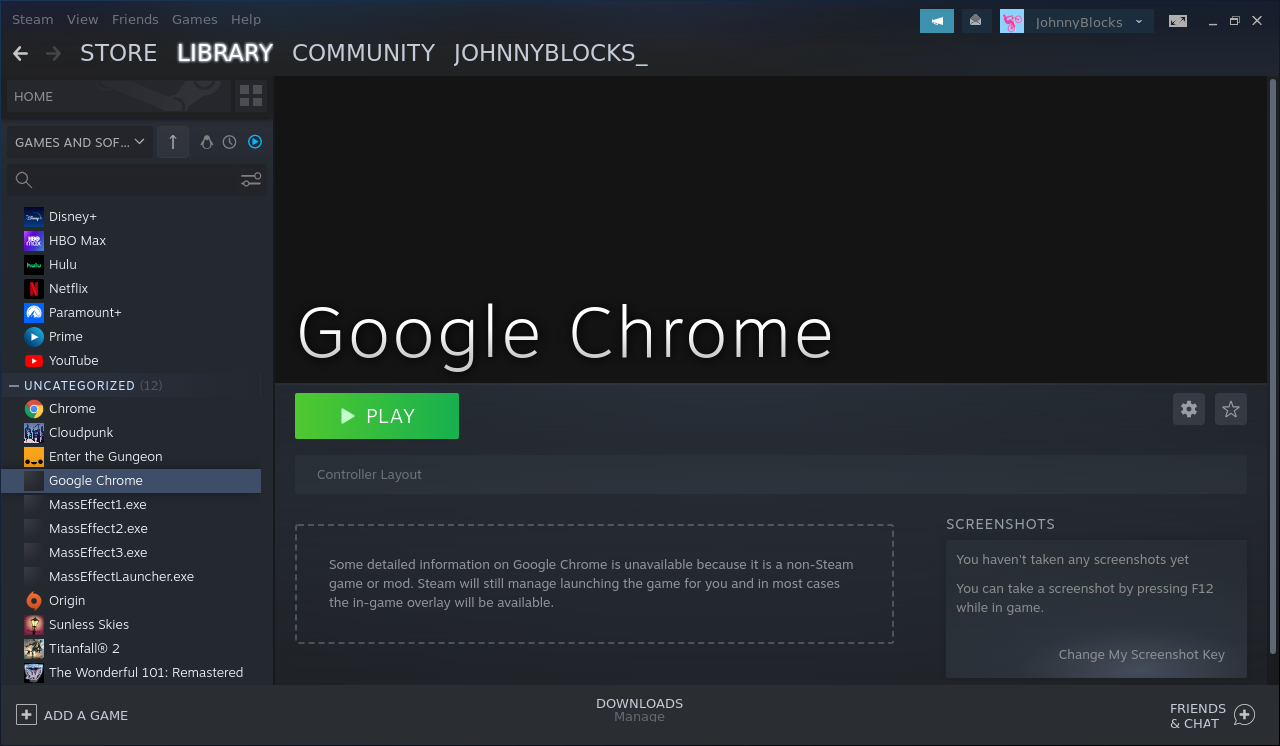Screen dimensions: 1280x746
Task: Toggle the recent activity clock filter
Action: tap(230, 142)
